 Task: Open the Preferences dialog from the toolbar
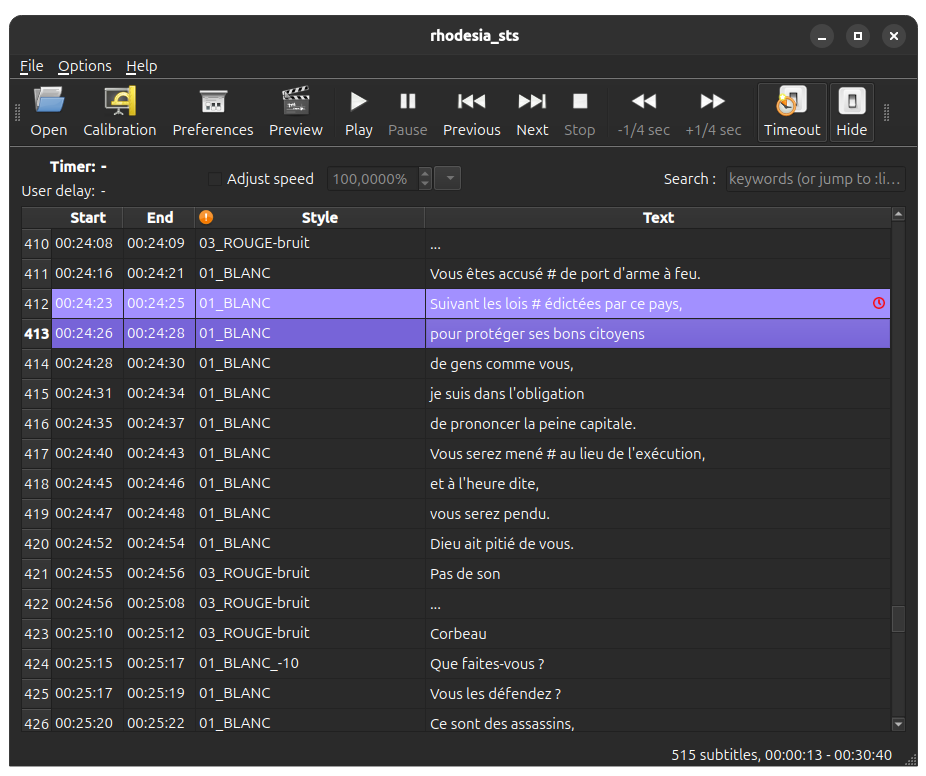point(213,112)
